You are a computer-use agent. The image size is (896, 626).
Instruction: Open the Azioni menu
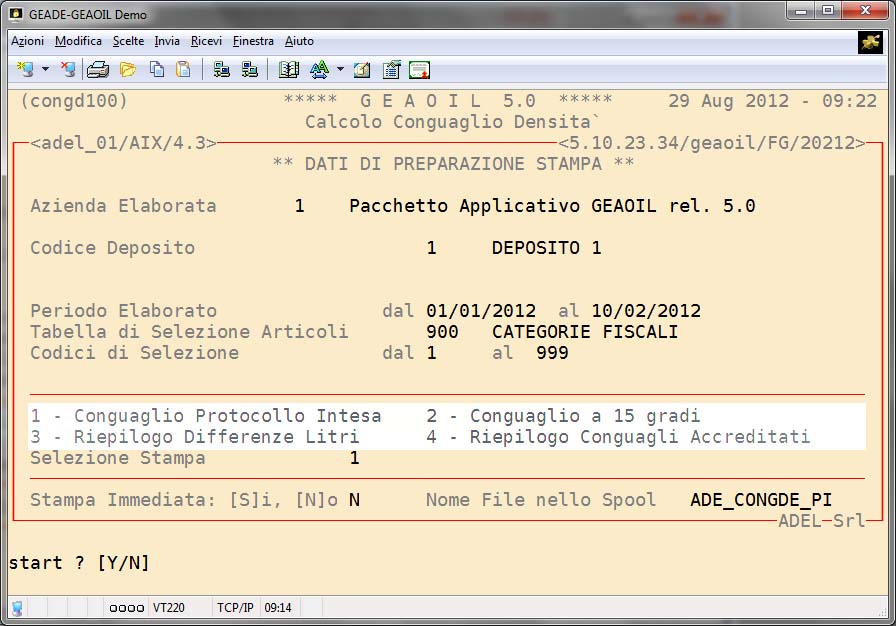27,41
